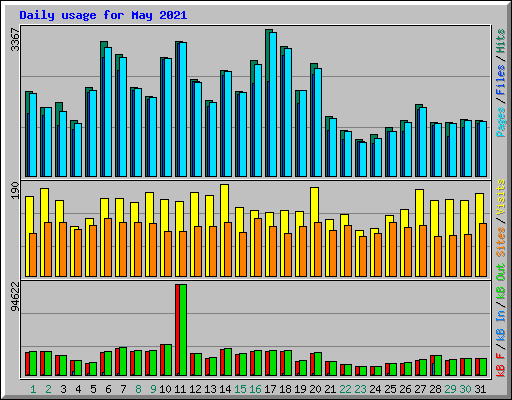Click day label 24 on x-axis

pyautogui.click(x=375, y=389)
